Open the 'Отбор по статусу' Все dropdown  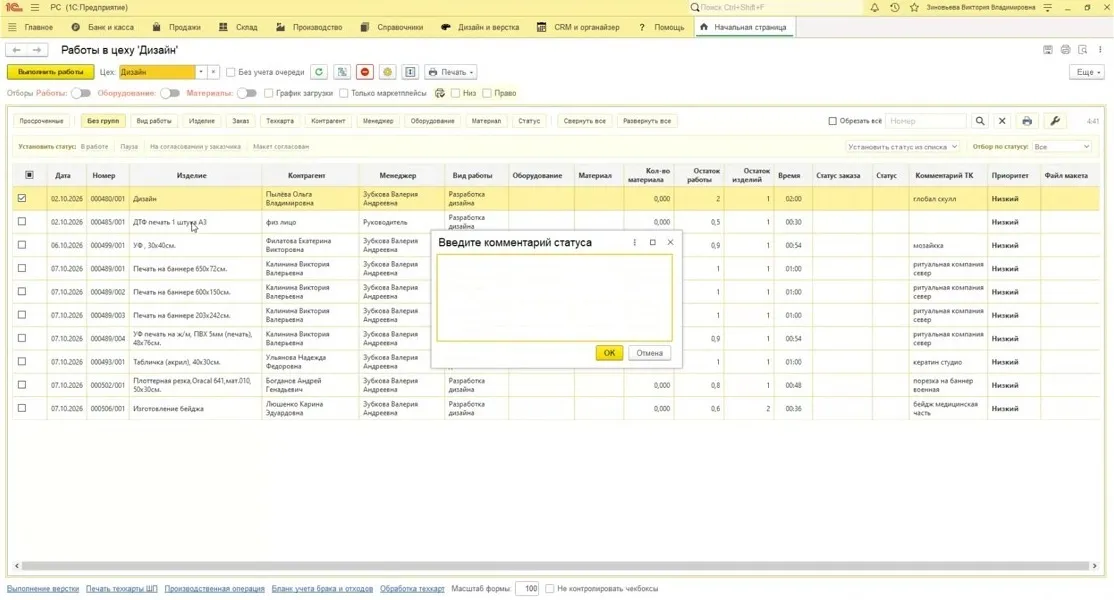tap(1061, 146)
